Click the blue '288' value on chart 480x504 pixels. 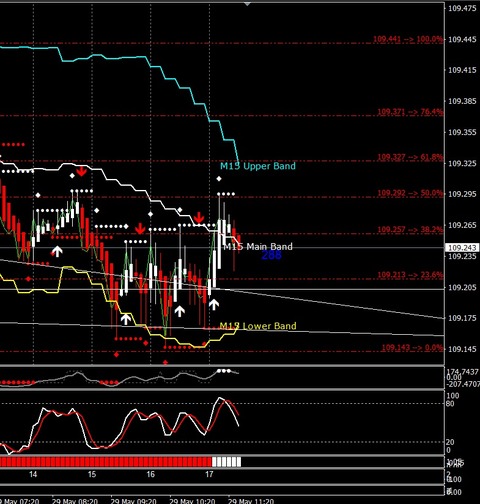point(271,255)
